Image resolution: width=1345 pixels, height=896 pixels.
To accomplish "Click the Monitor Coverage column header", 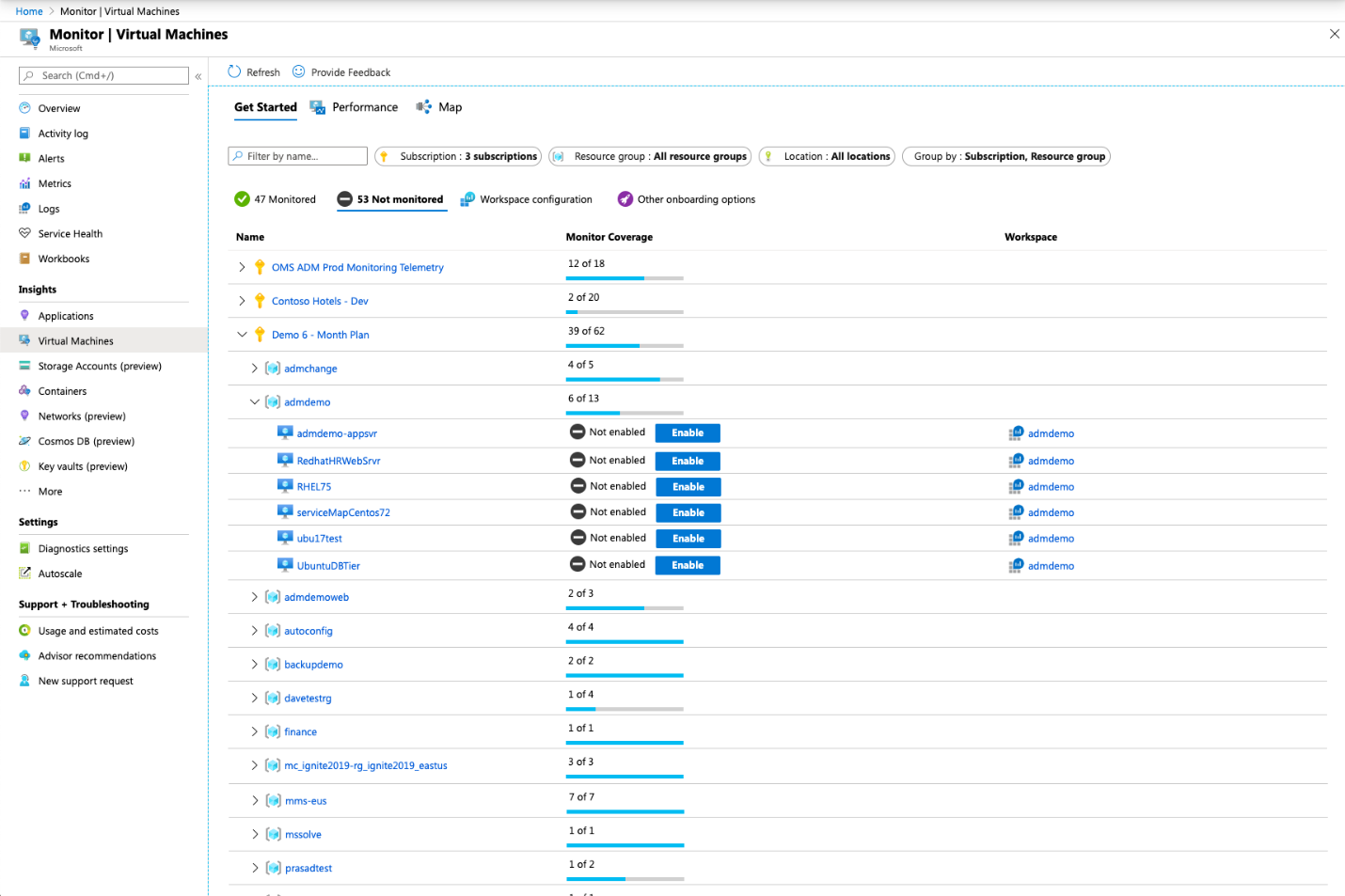I will [x=609, y=237].
